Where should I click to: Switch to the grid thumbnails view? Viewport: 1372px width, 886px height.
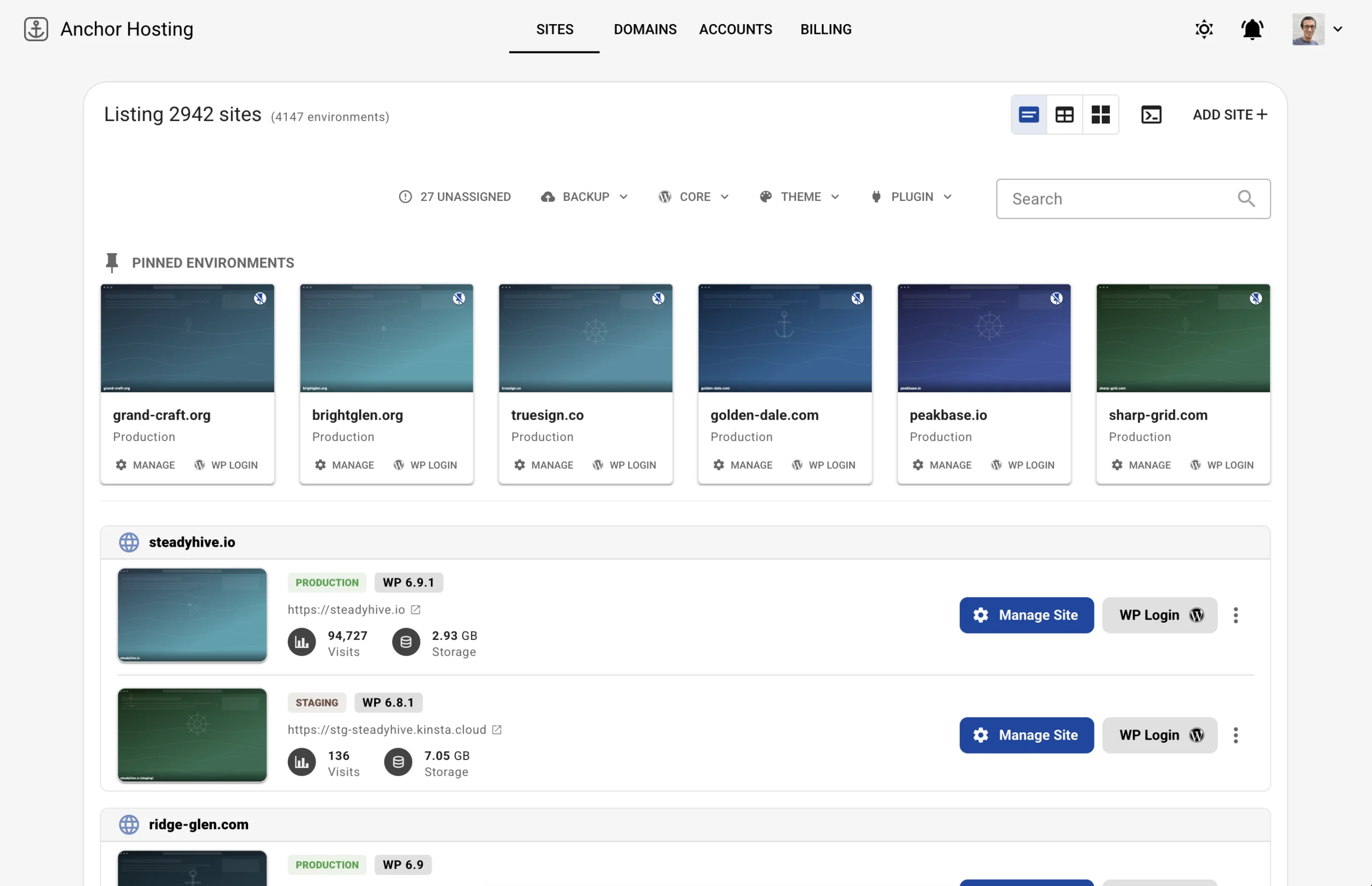pyautogui.click(x=1100, y=115)
